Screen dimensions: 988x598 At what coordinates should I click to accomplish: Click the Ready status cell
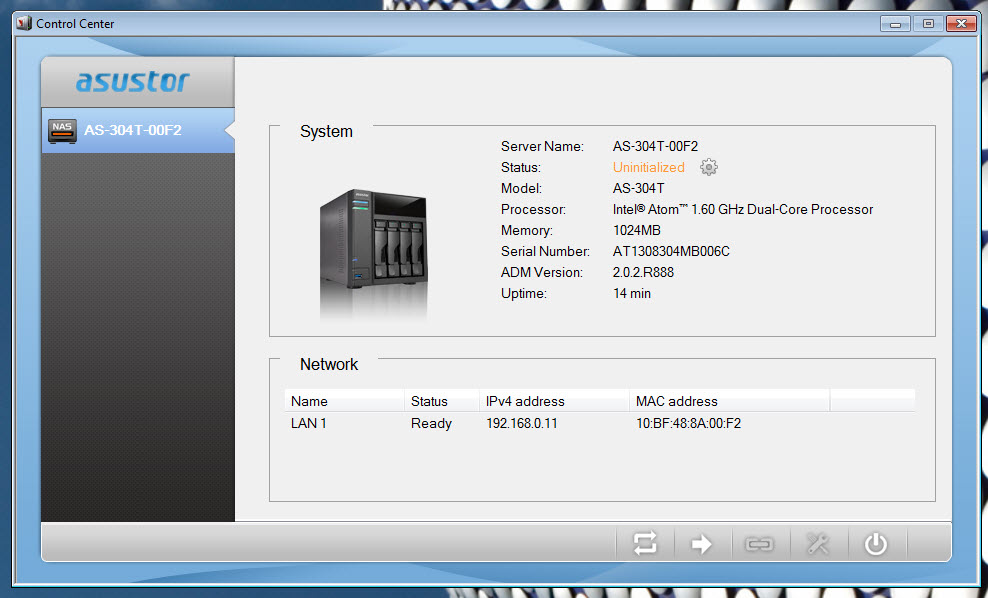click(x=431, y=423)
